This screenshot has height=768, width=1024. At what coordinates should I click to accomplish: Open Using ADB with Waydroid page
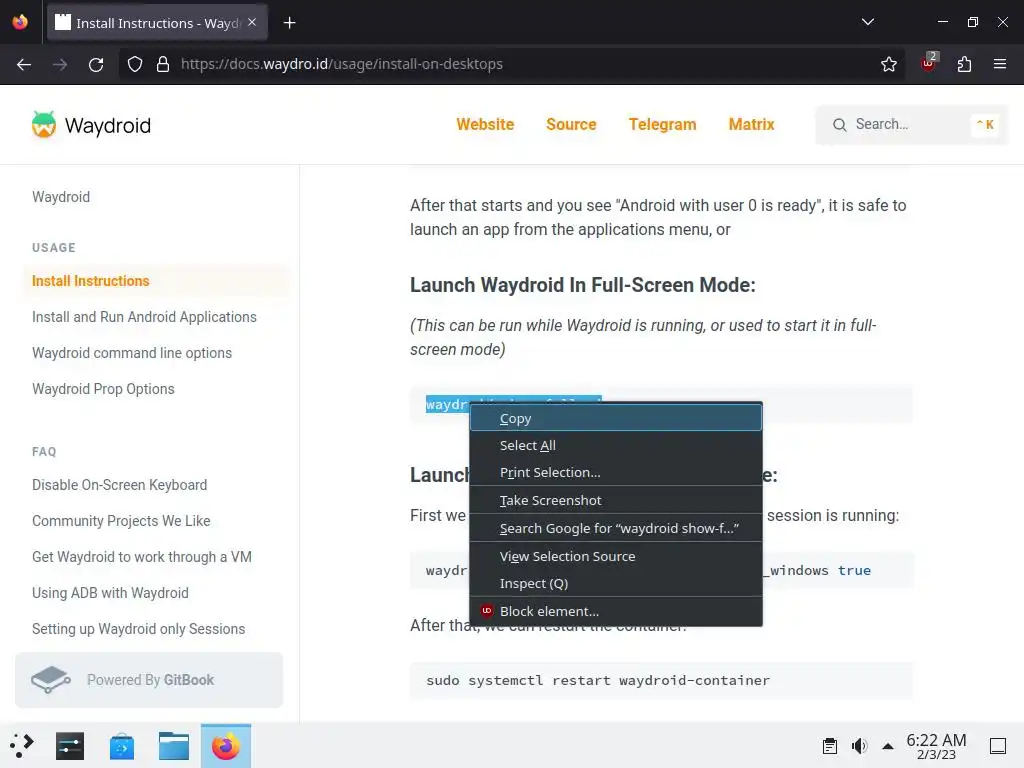110,592
